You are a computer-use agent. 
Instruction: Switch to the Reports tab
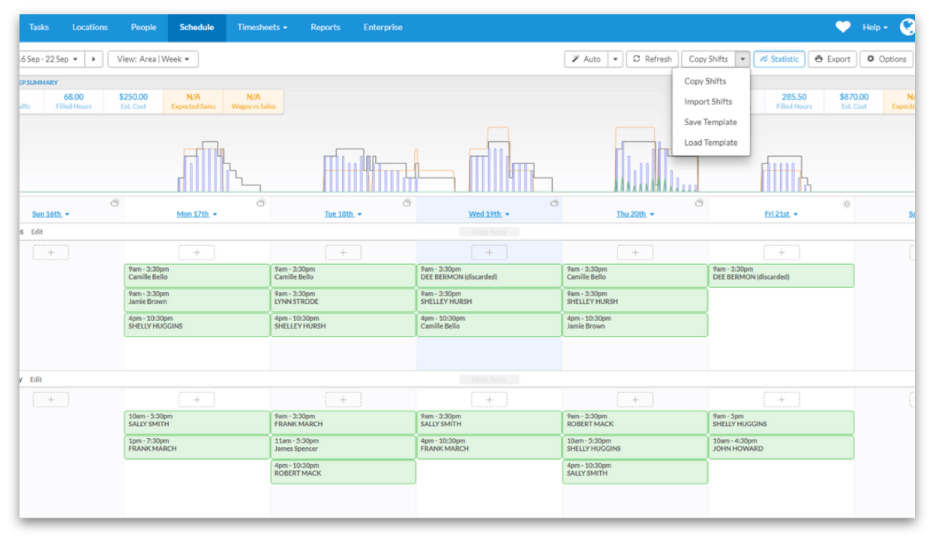[x=325, y=27]
